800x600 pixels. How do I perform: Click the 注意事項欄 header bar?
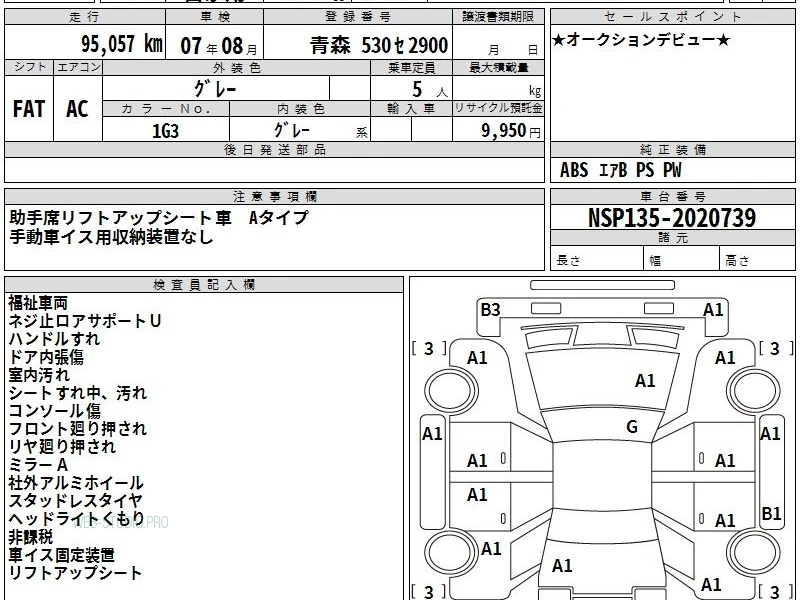[274, 196]
